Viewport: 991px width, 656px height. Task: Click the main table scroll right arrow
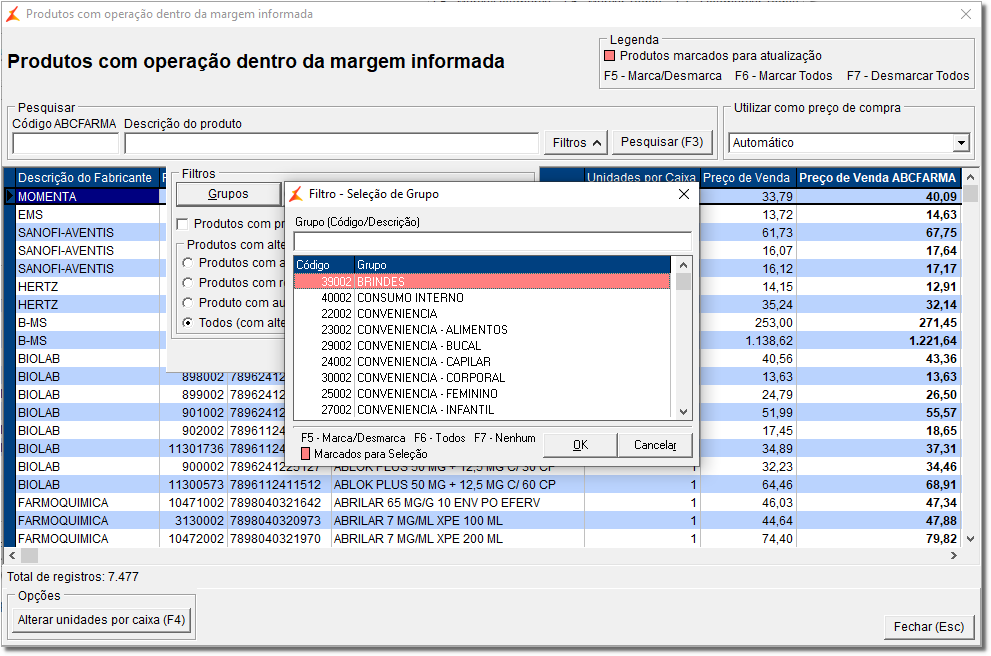click(954, 556)
